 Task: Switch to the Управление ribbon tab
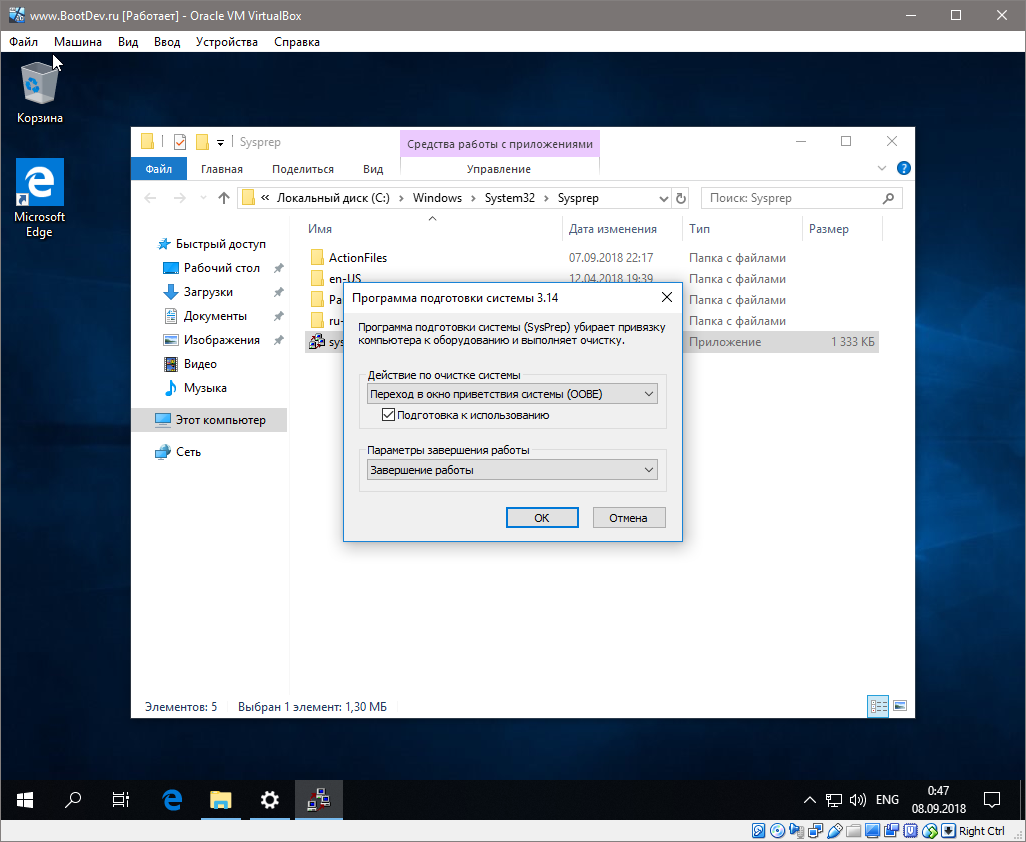[499, 169]
